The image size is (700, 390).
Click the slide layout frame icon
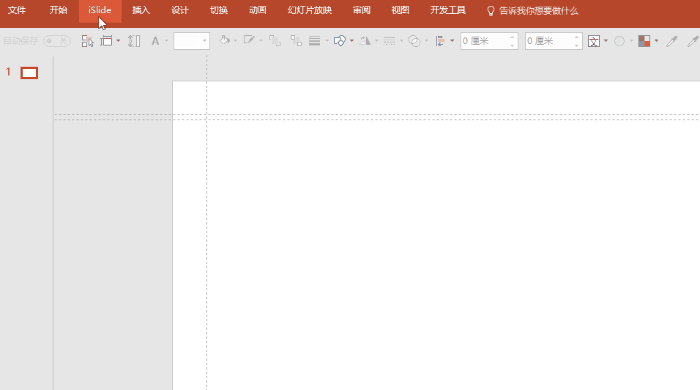coord(106,41)
